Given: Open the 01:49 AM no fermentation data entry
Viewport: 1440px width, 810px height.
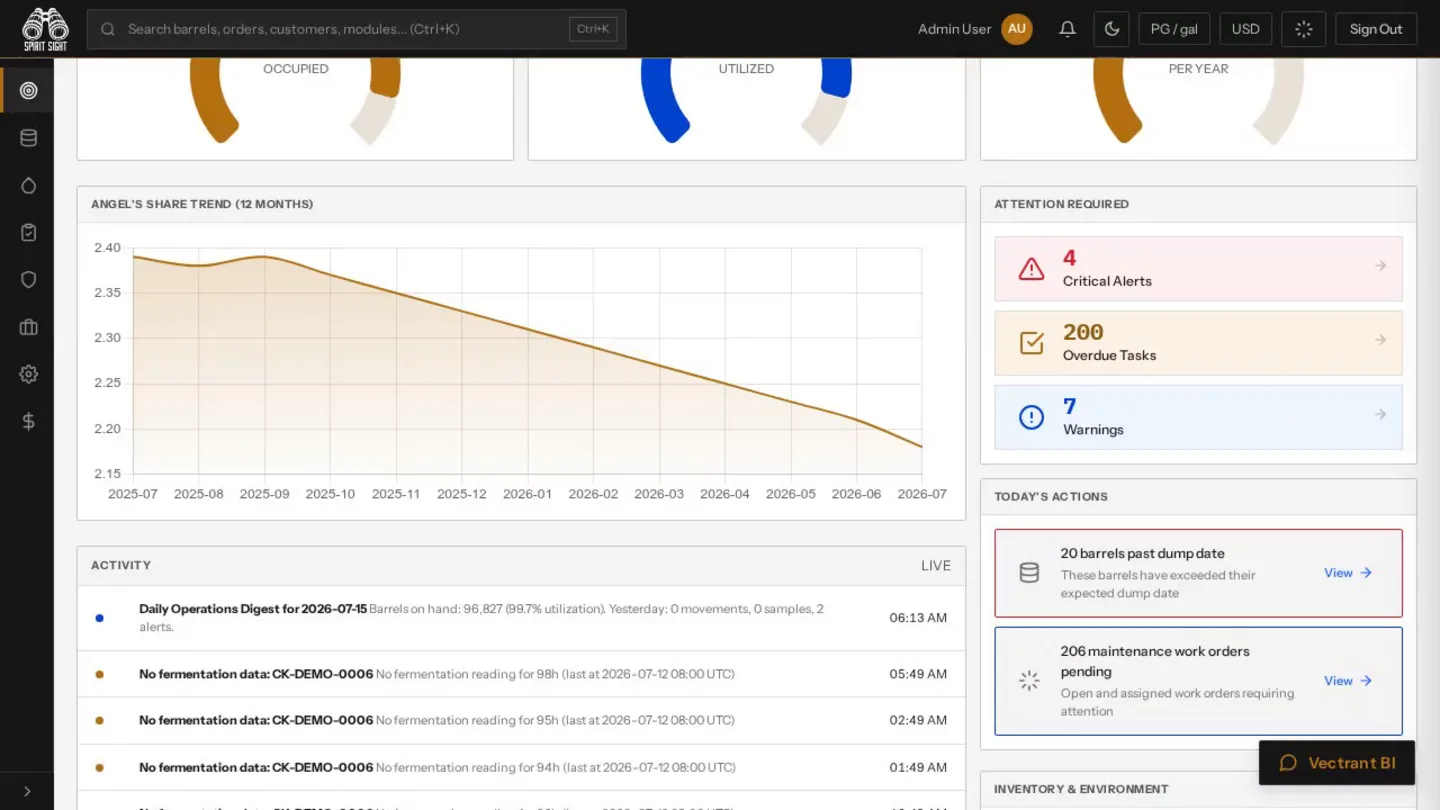Looking at the screenshot, I should coord(521,767).
